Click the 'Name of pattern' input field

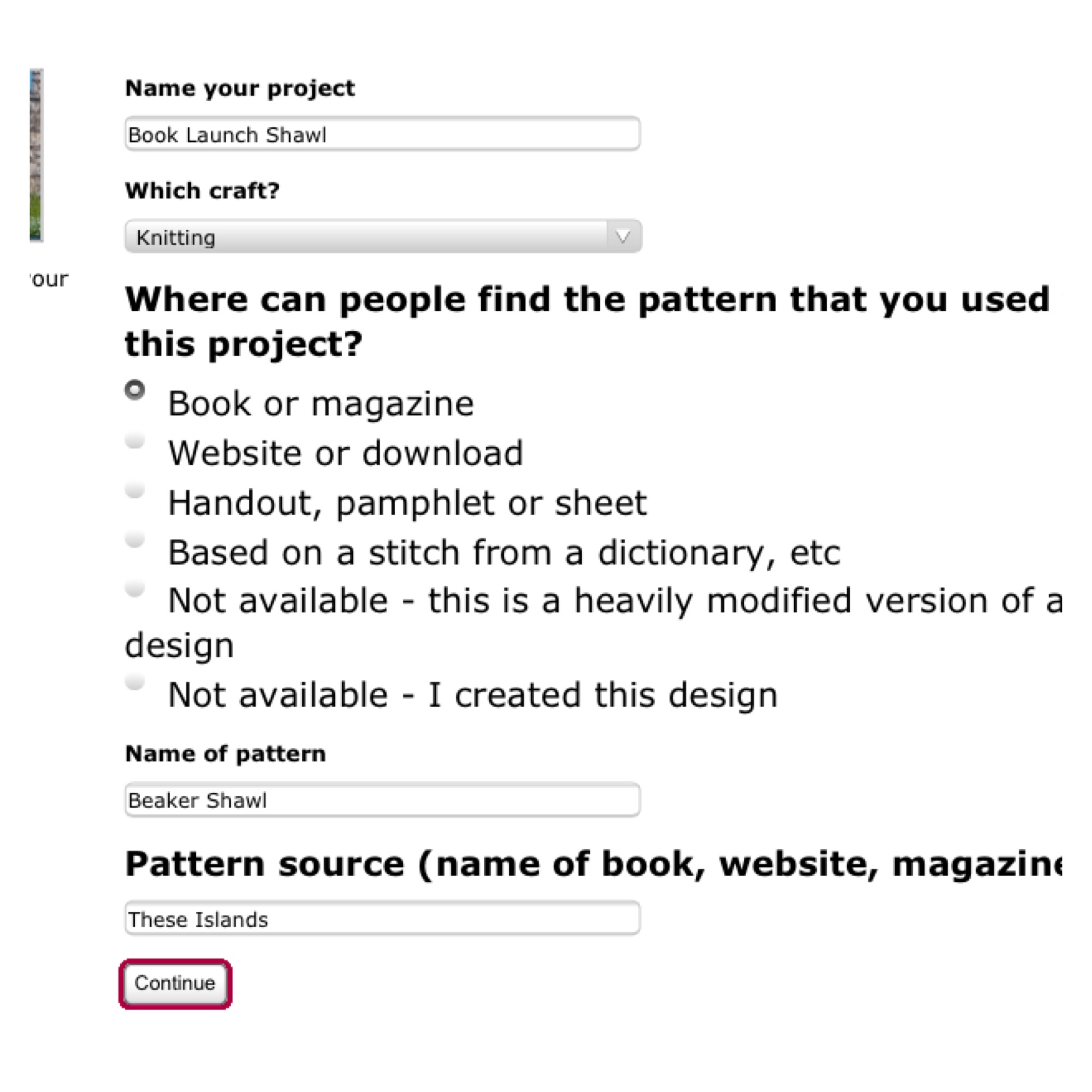coord(382,800)
